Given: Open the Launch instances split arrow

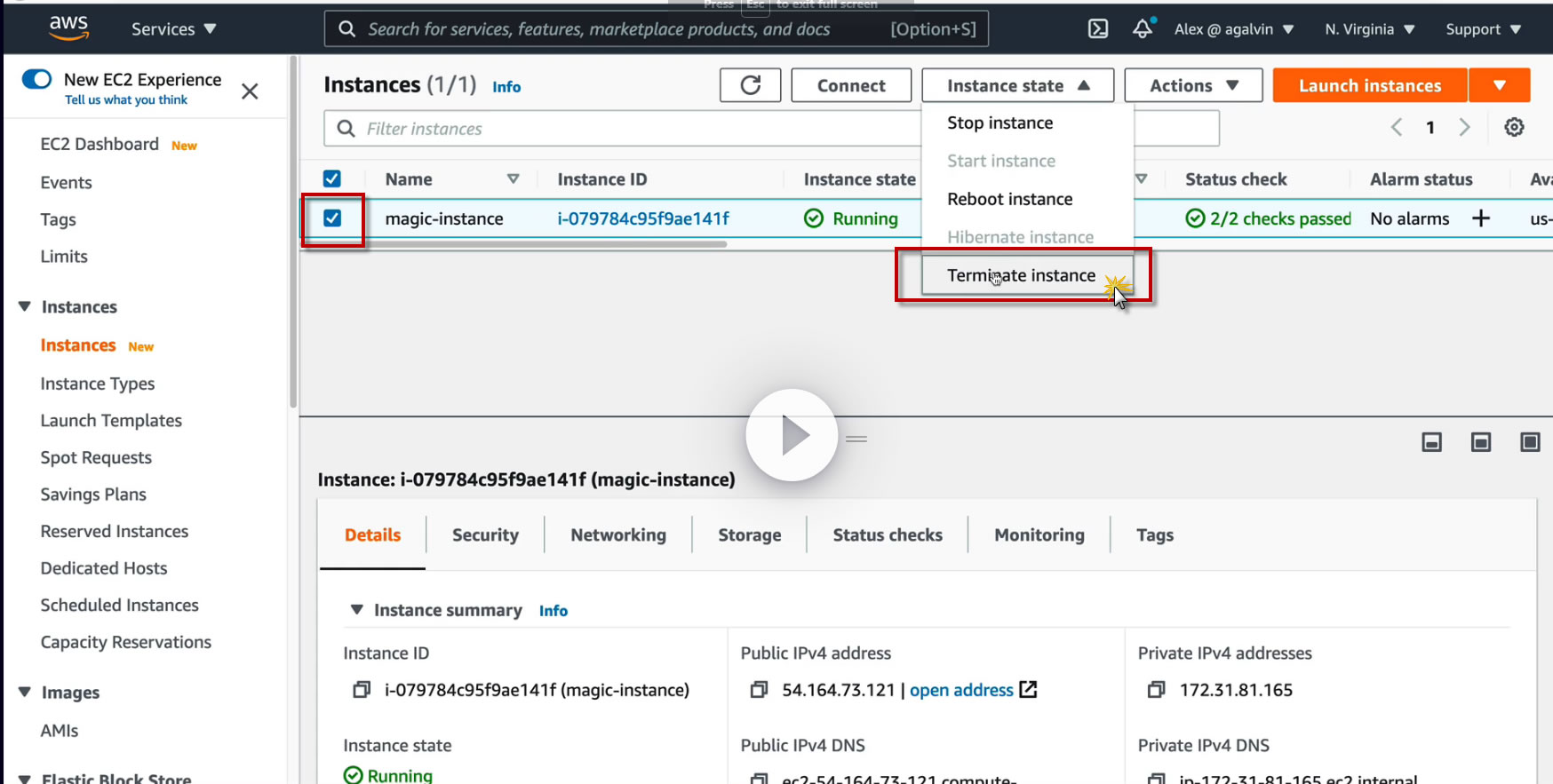Looking at the screenshot, I should [1500, 85].
